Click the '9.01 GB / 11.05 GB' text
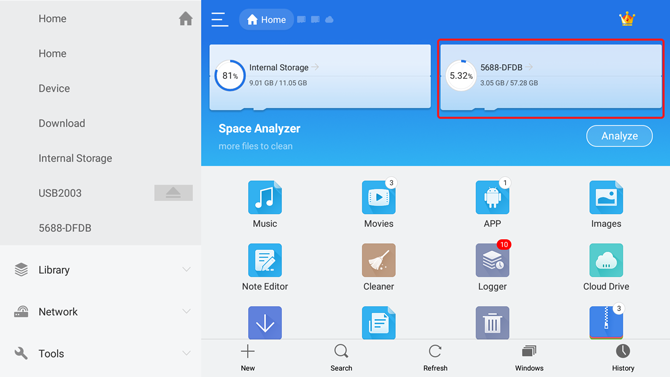 coord(278,83)
